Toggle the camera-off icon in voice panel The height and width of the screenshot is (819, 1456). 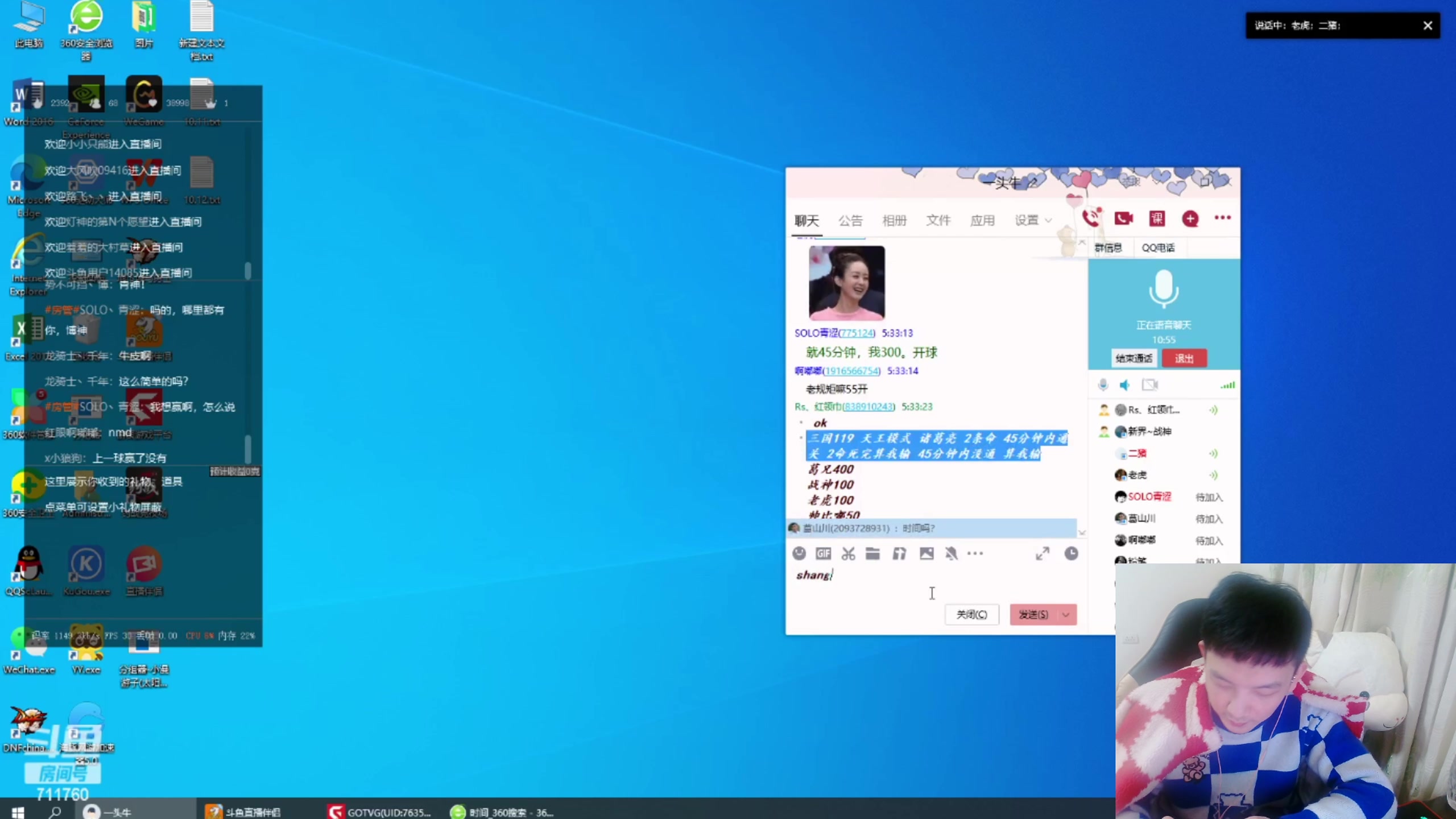(x=1149, y=385)
